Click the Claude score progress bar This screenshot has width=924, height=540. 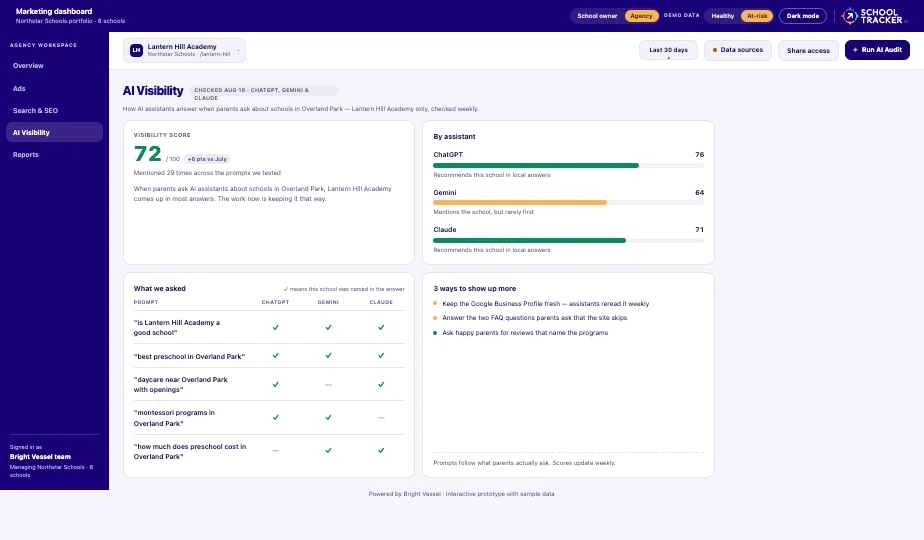point(568,241)
